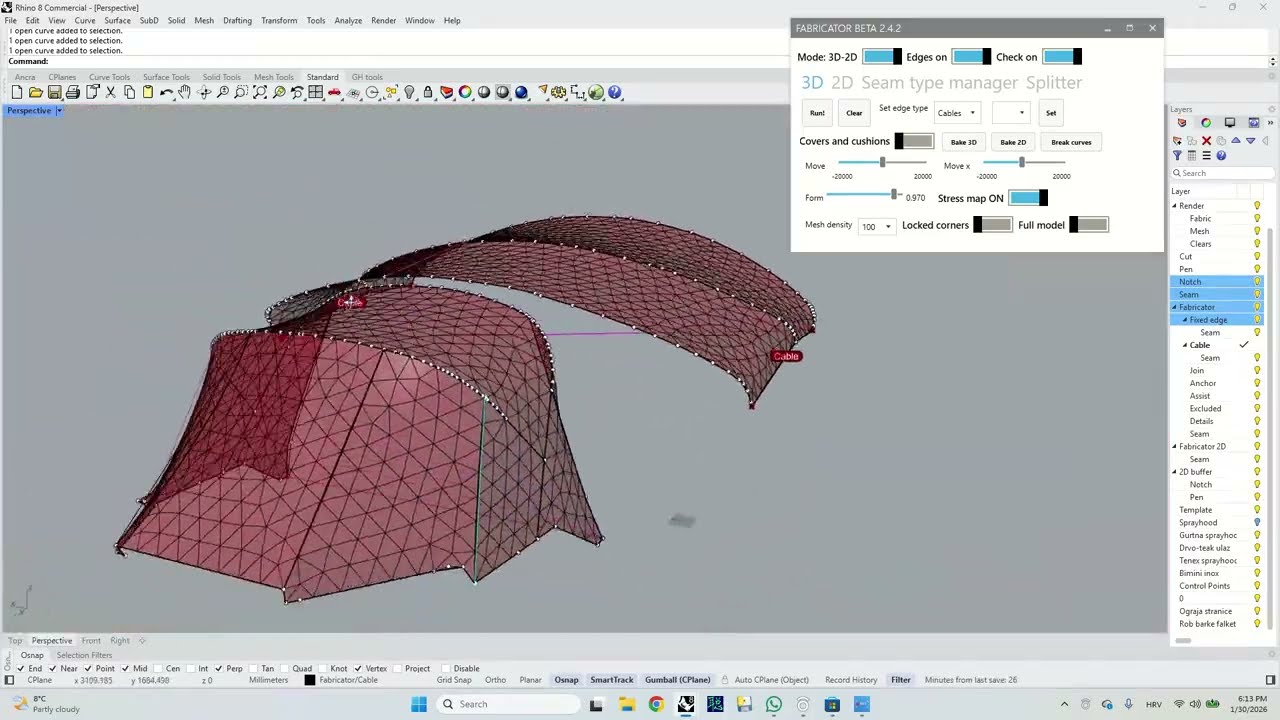This screenshot has width=1280, height=720.
Task: Click the blue Help icon in toolbar
Action: (x=615, y=92)
